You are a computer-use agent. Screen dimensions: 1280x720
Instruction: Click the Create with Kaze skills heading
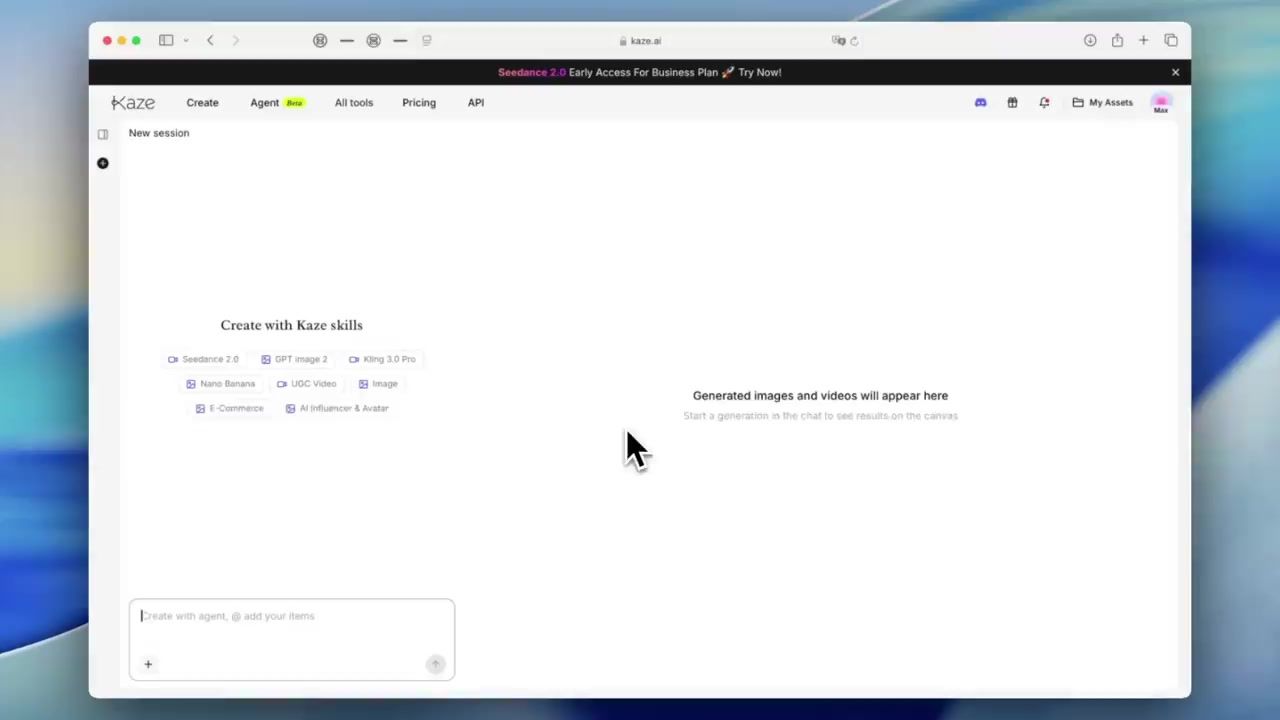291,325
